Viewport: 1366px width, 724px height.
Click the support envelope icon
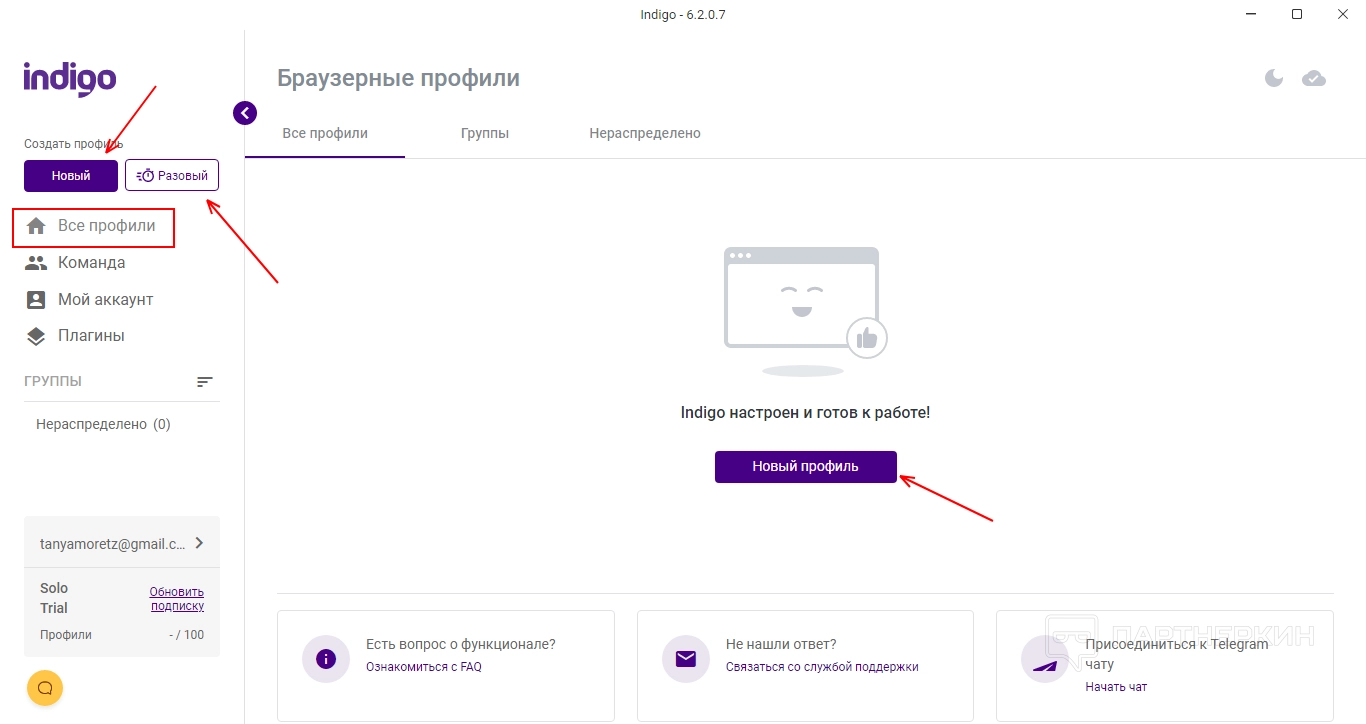click(x=686, y=658)
